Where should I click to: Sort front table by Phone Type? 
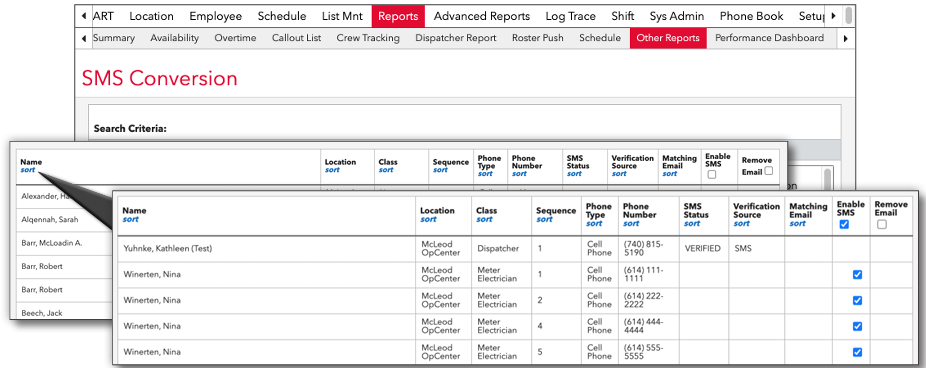pos(594,223)
